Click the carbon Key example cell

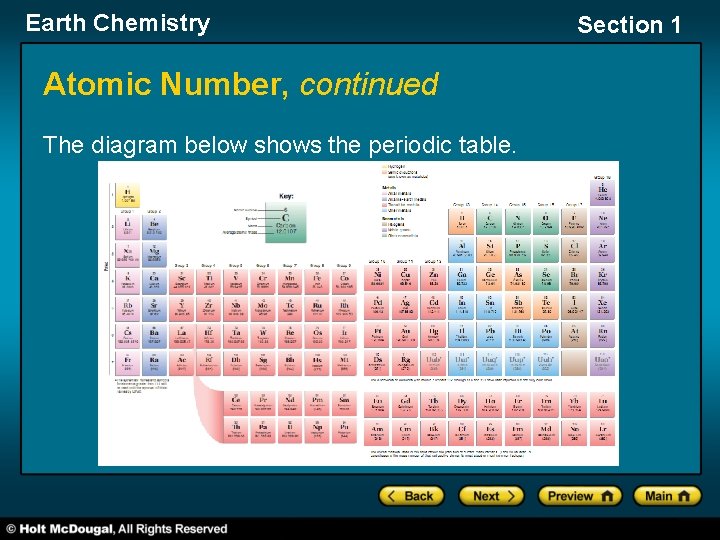point(286,223)
